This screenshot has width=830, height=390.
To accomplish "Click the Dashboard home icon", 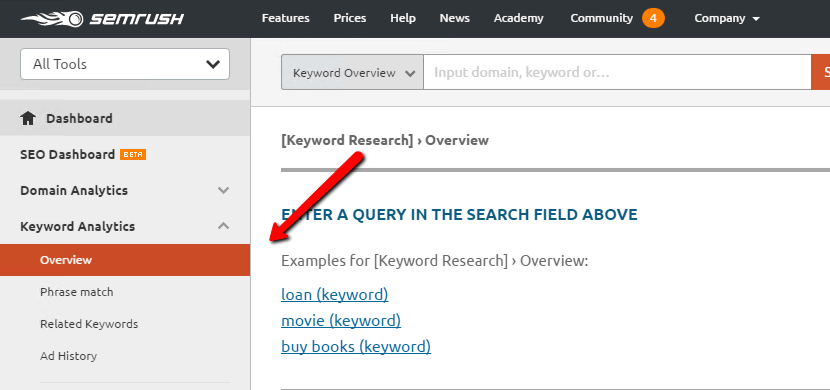I will click(28, 119).
